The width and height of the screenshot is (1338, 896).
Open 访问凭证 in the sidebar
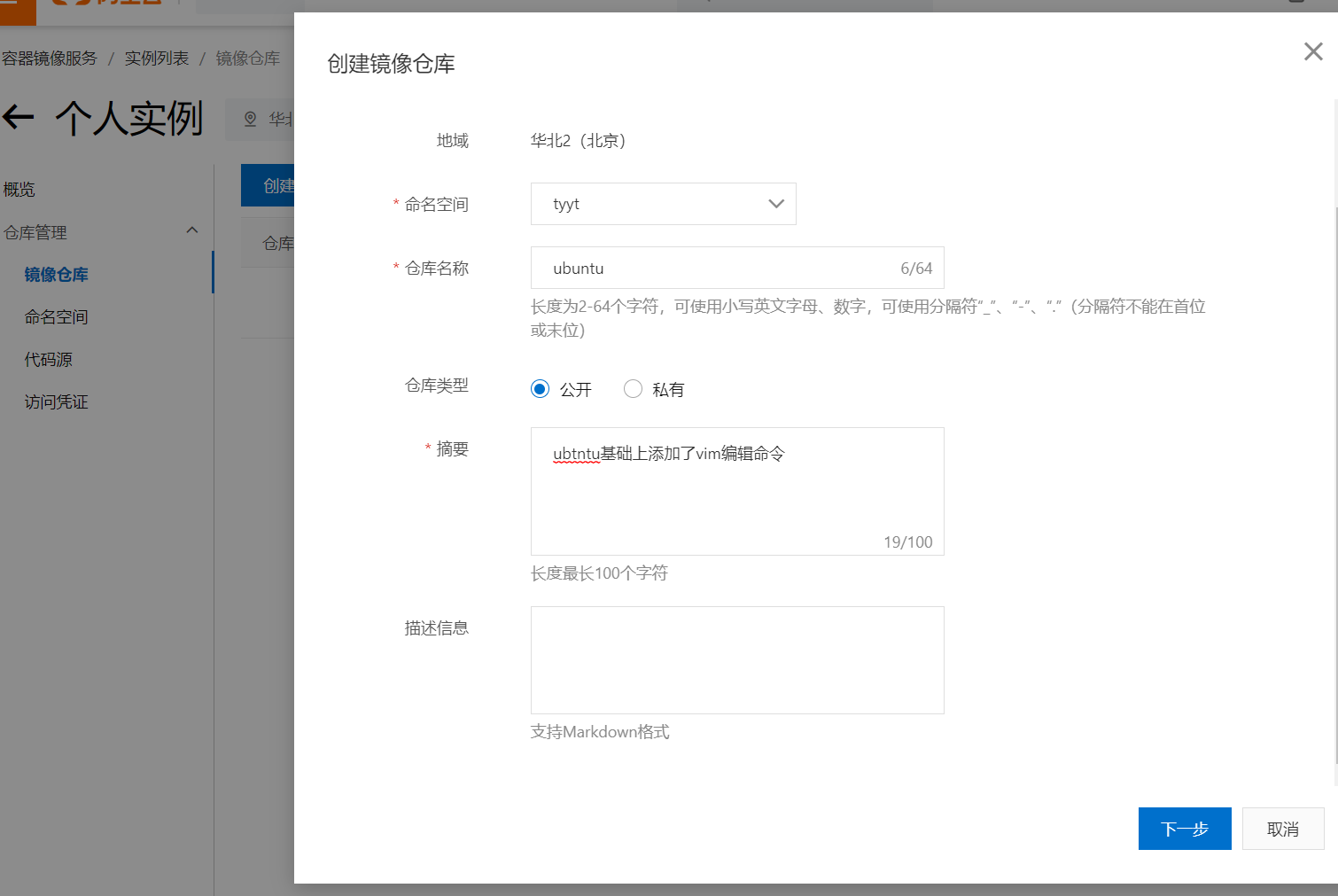(57, 402)
